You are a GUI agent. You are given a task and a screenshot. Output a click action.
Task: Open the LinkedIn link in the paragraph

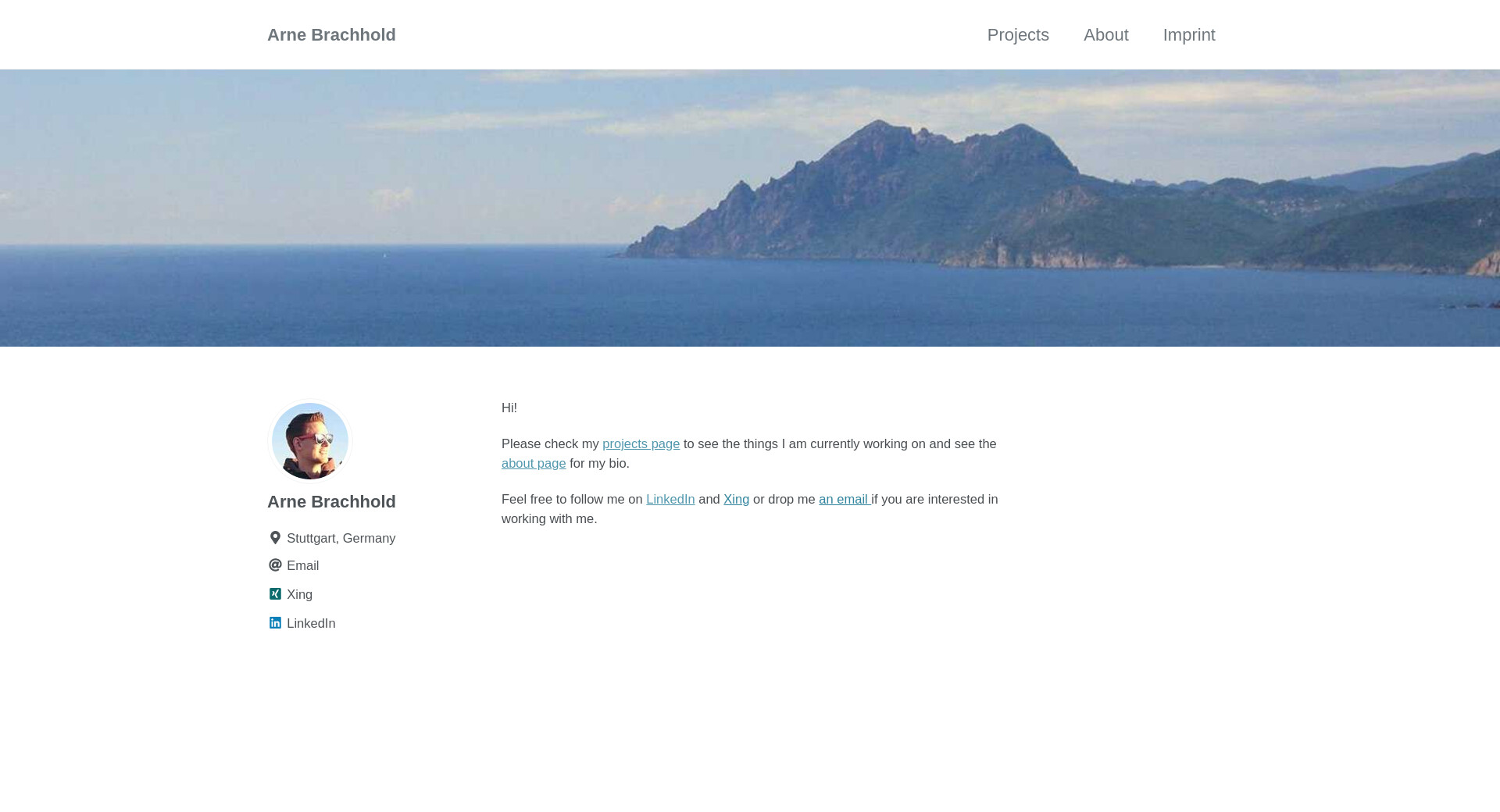(670, 499)
